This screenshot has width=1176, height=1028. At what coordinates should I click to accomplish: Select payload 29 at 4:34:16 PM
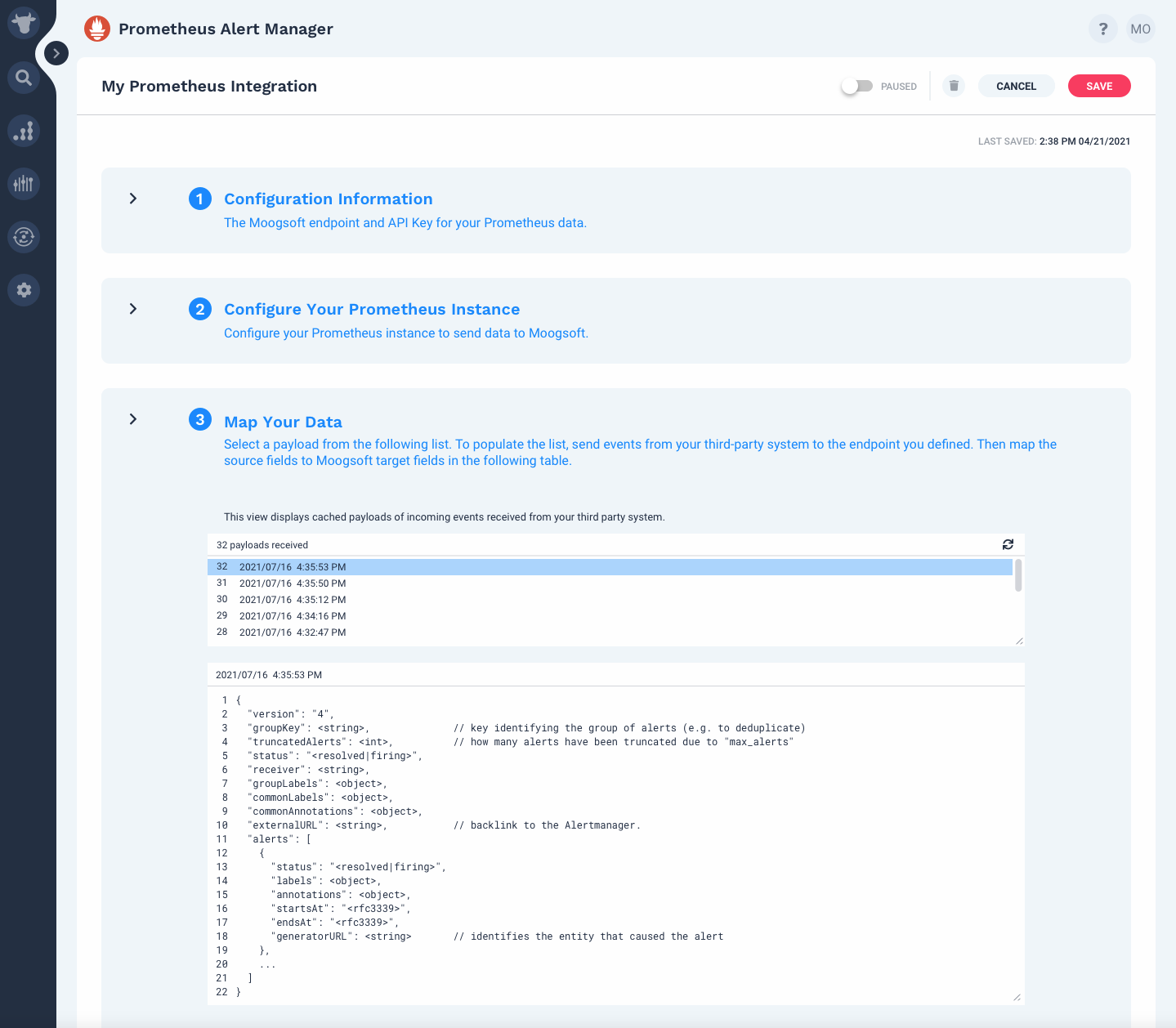point(610,616)
